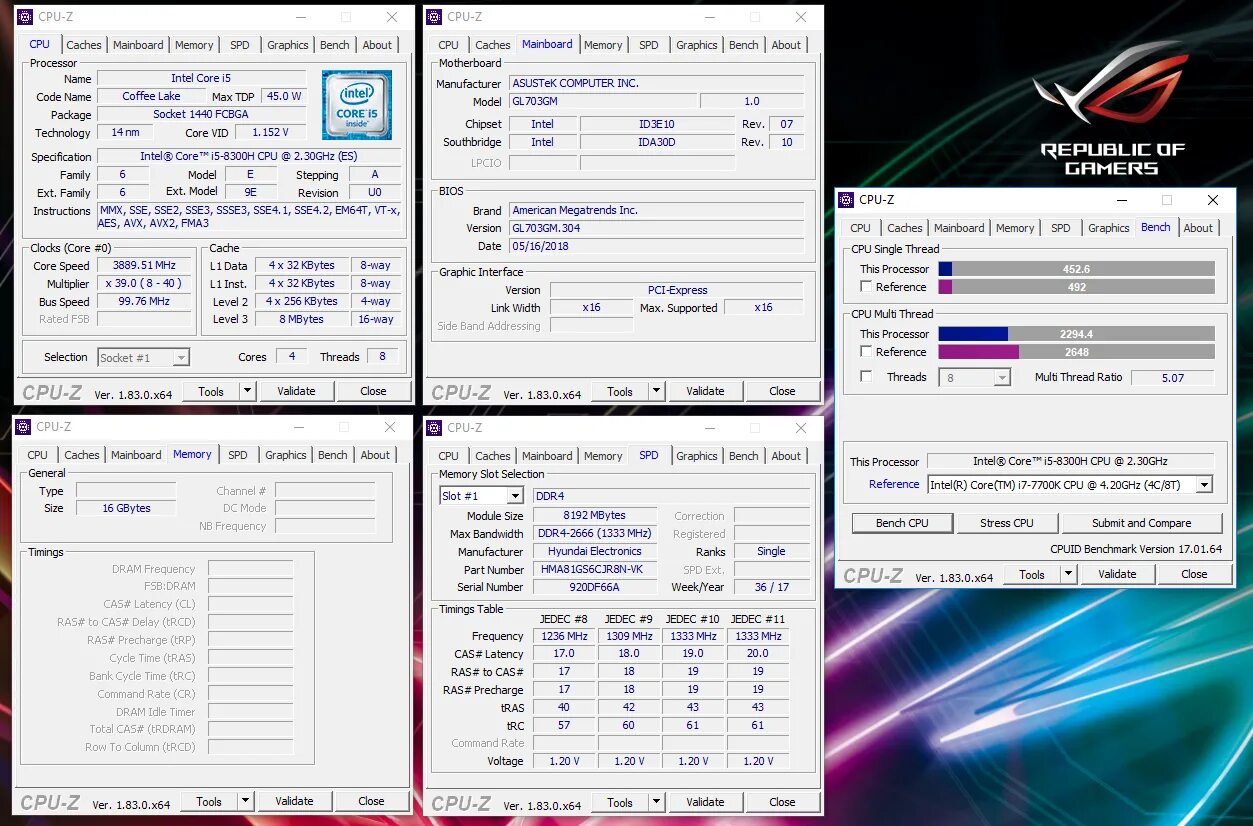Open the About tab in Mainboard window

[786, 45]
